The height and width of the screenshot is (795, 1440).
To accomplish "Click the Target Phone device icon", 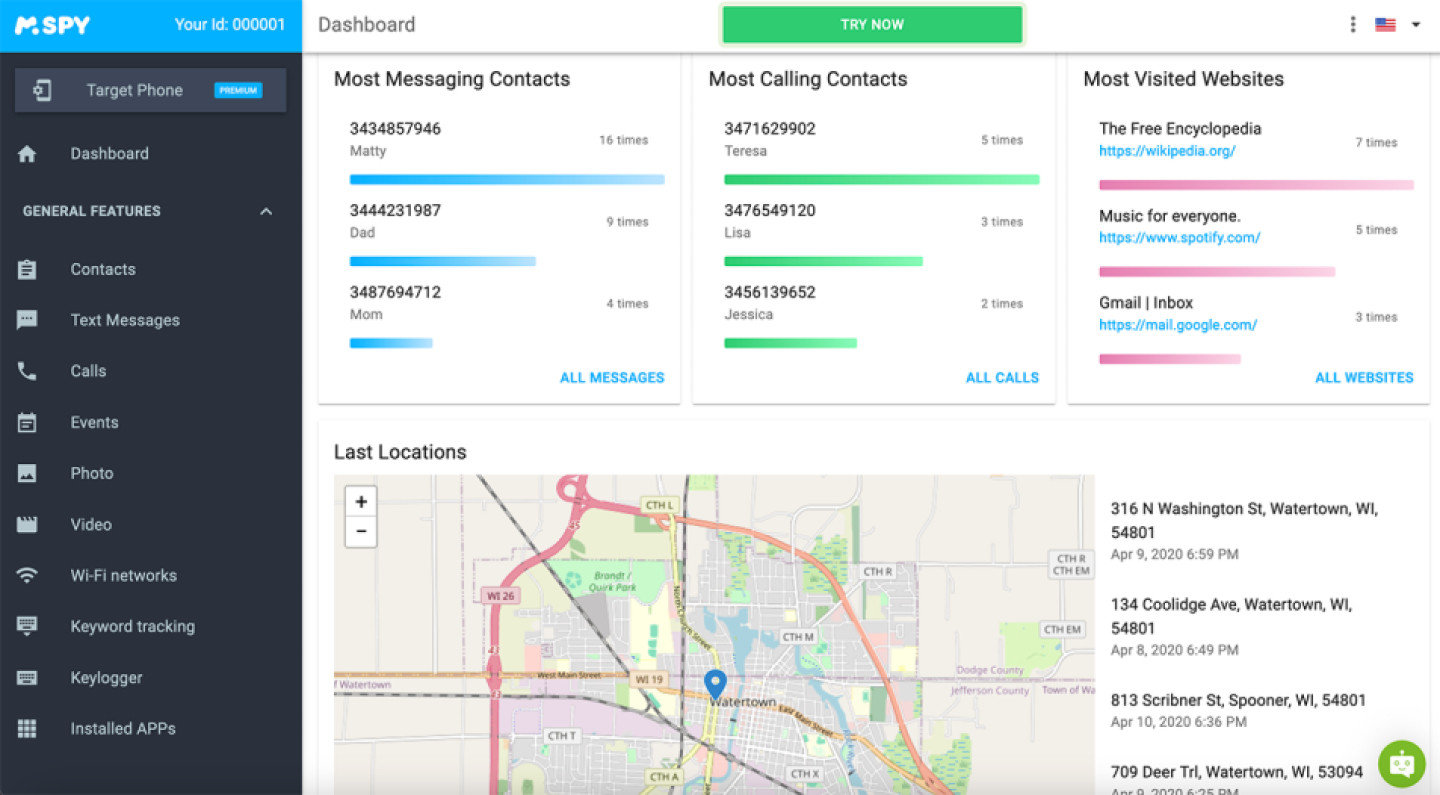I will point(42,90).
